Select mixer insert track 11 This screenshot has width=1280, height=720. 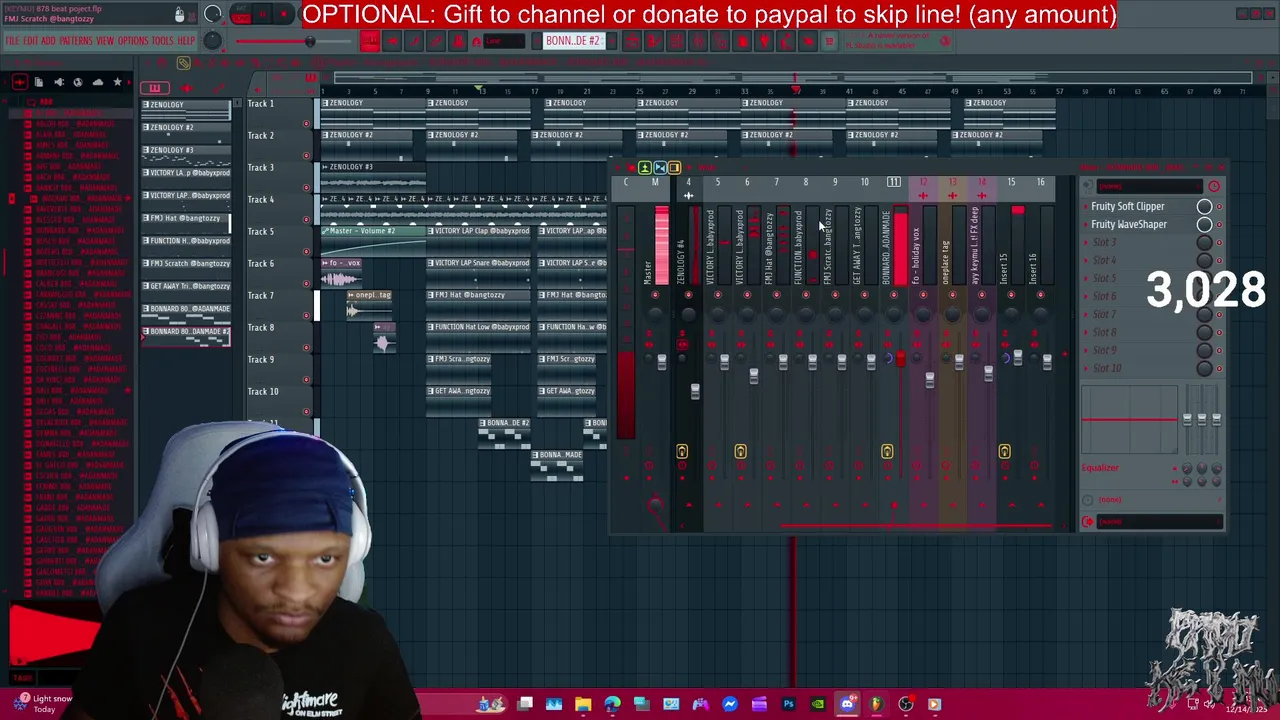894,182
